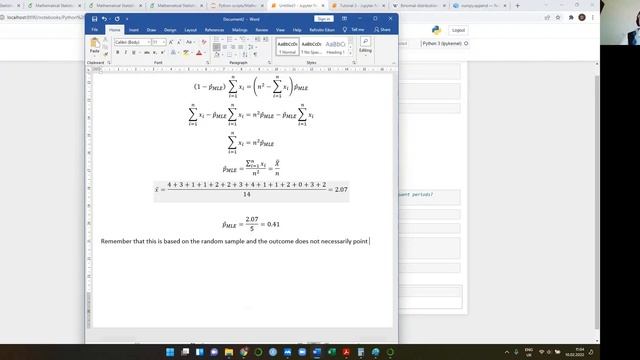This screenshot has width=640, height=360.
Task: Undo the last action in Word
Action: pos(104,19)
